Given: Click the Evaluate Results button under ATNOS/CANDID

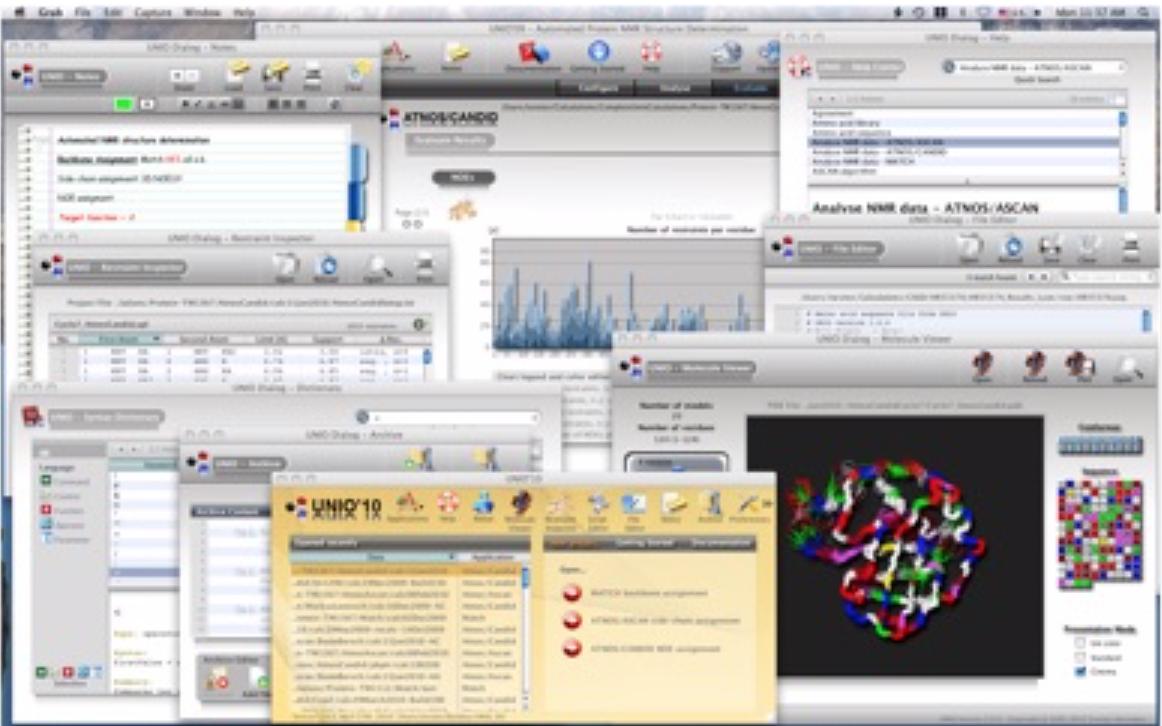Looking at the screenshot, I should tap(451, 139).
